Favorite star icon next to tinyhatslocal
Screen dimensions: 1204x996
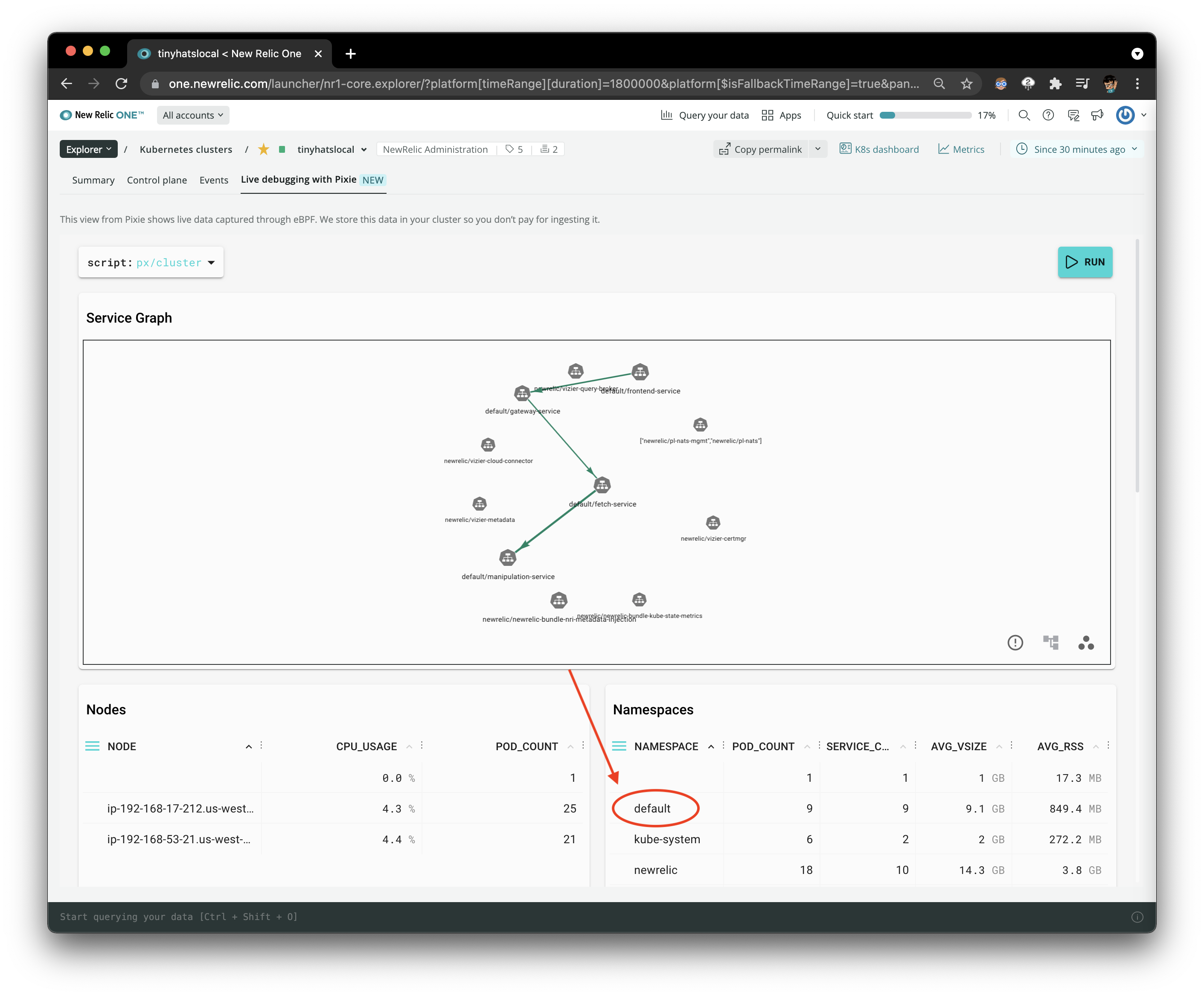tap(264, 150)
